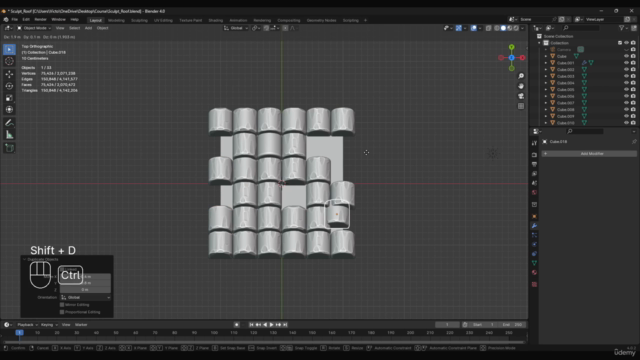Switch to the UV Editing workspace tab
The width and height of the screenshot is (640, 360).
tap(163, 20)
